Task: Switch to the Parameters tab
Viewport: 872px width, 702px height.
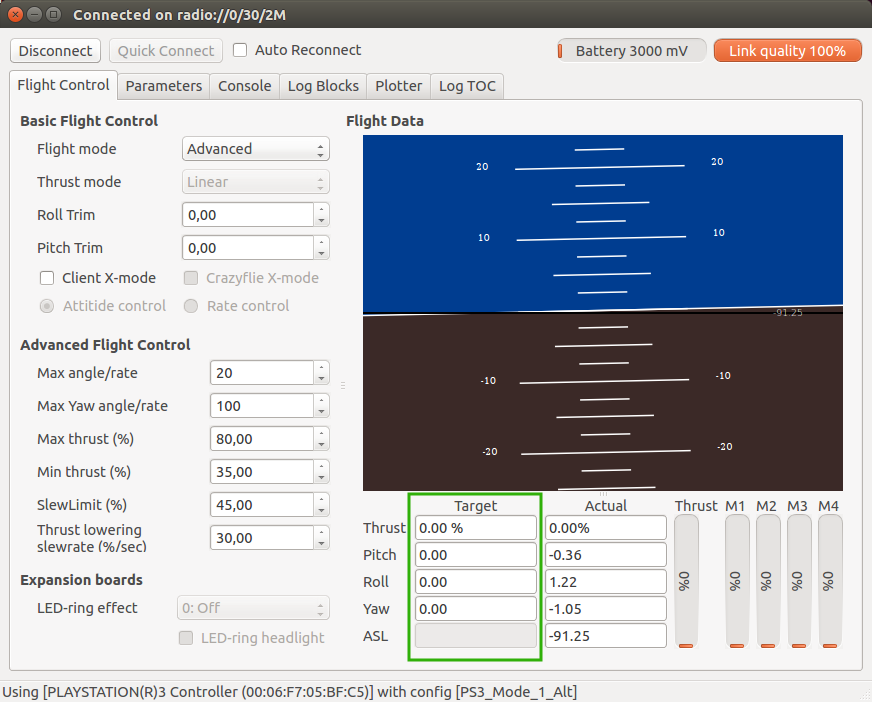Action: [164, 86]
